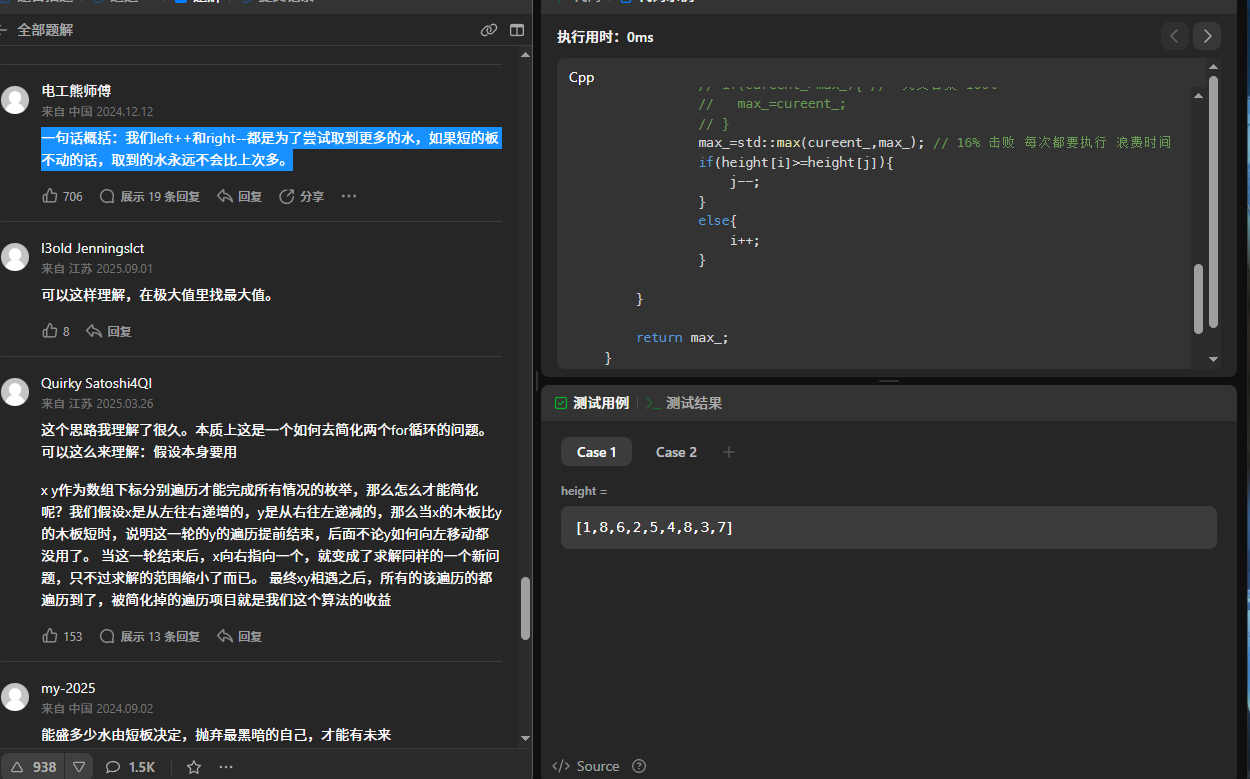Click the Cpp language label

[581, 77]
